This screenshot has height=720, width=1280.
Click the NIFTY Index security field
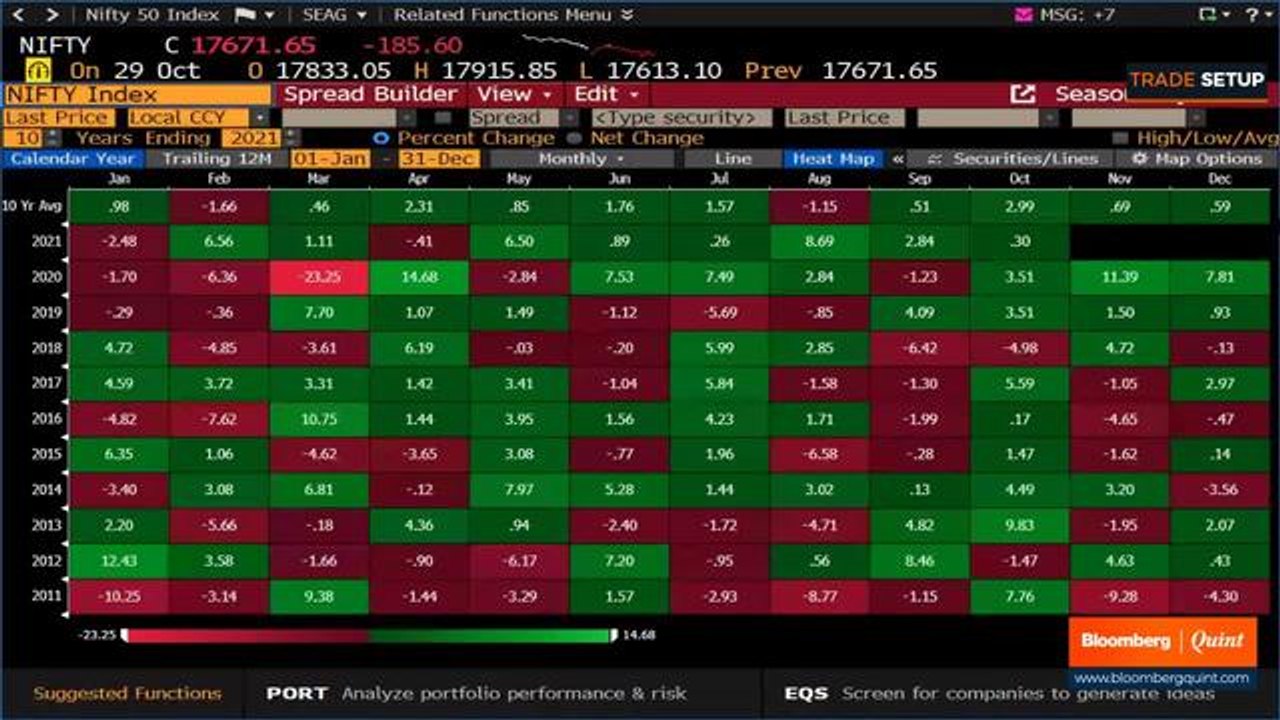137,95
